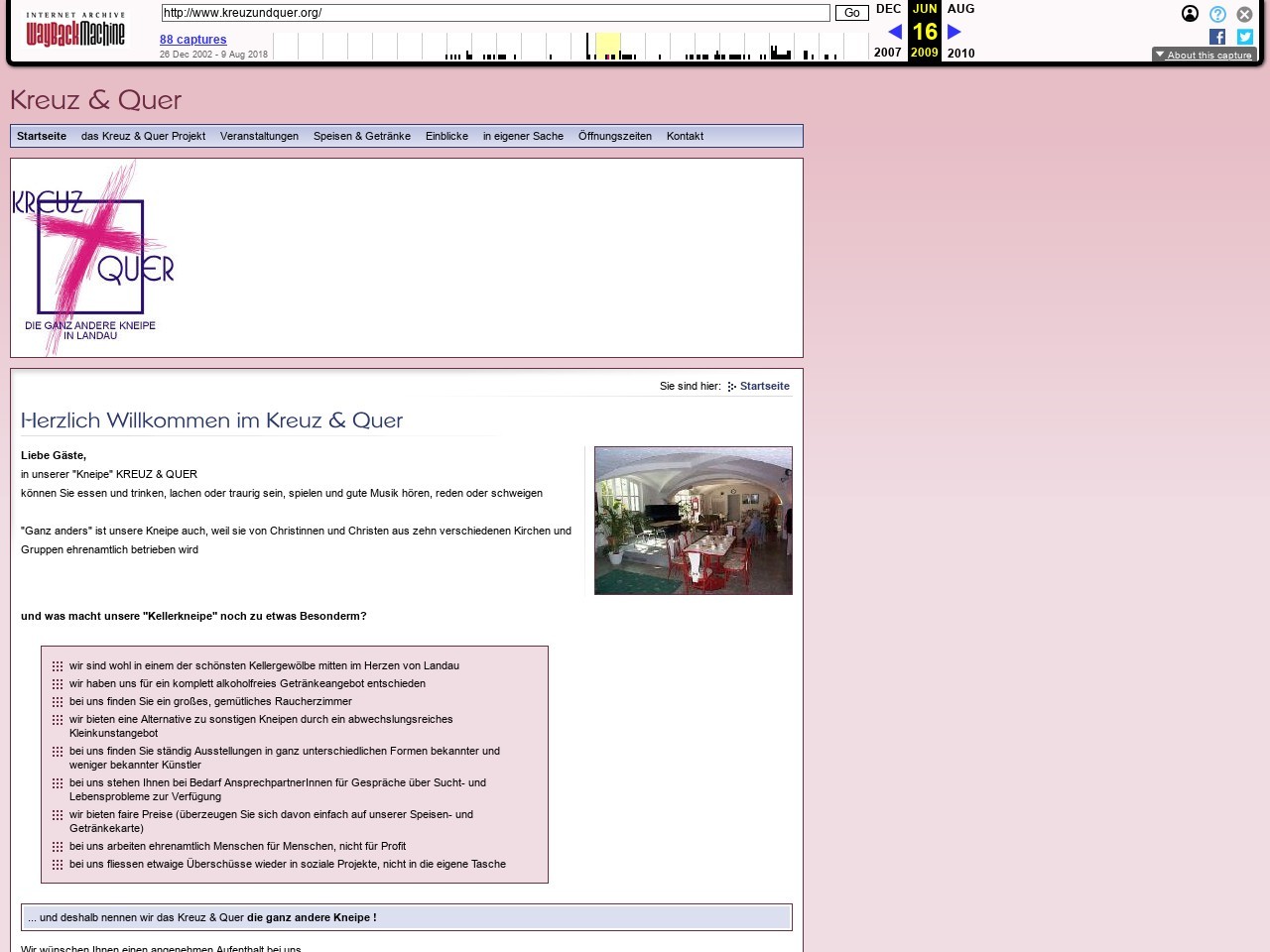
Task: Go to previous capture with left arrow
Action: click(x=894, y=32)
